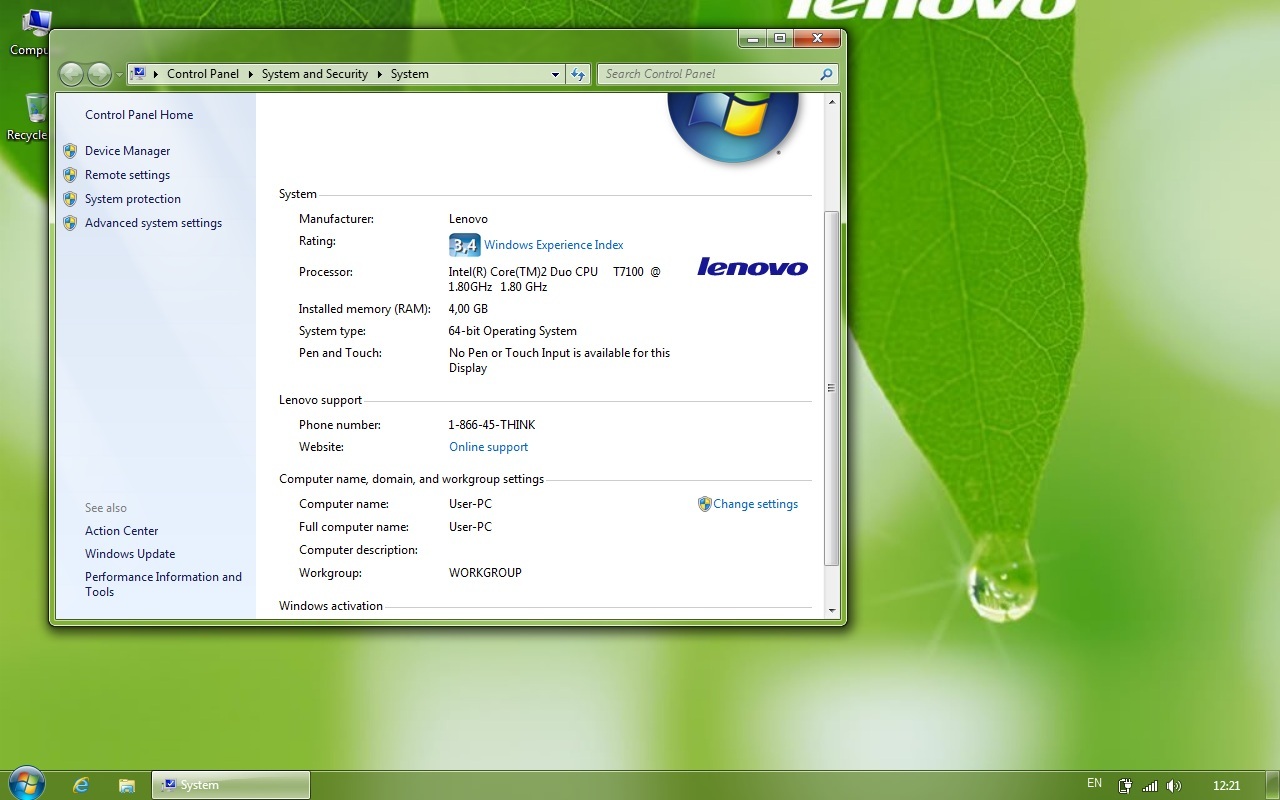Image resolution: width=1280 pixels, height=800 pixels.
Task: Open System protection
Action: click(x=133, y=199)
